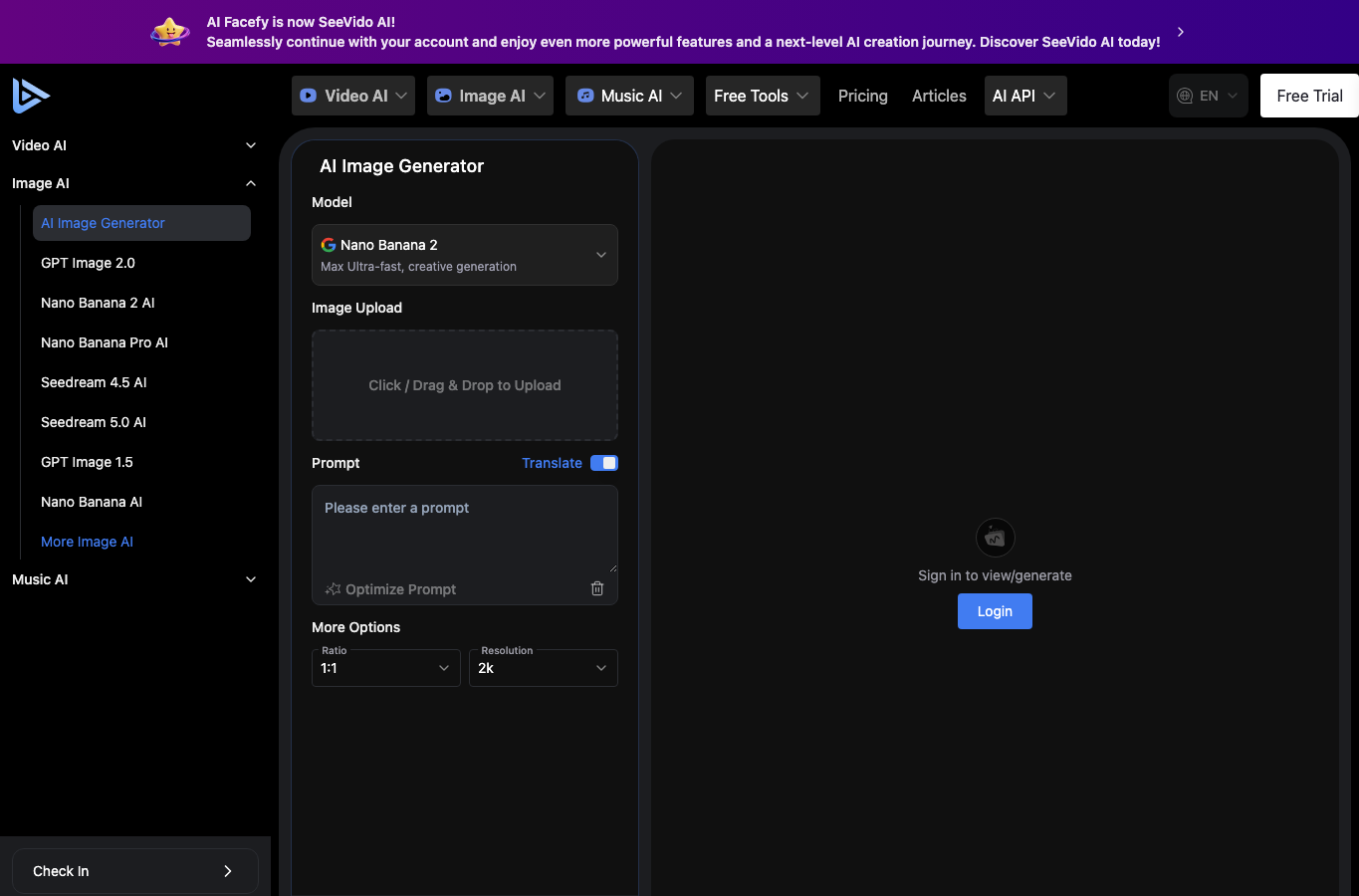Select Seedream 5.0 AI in sidebar
1359x896 pixels.
coord(141,422)
